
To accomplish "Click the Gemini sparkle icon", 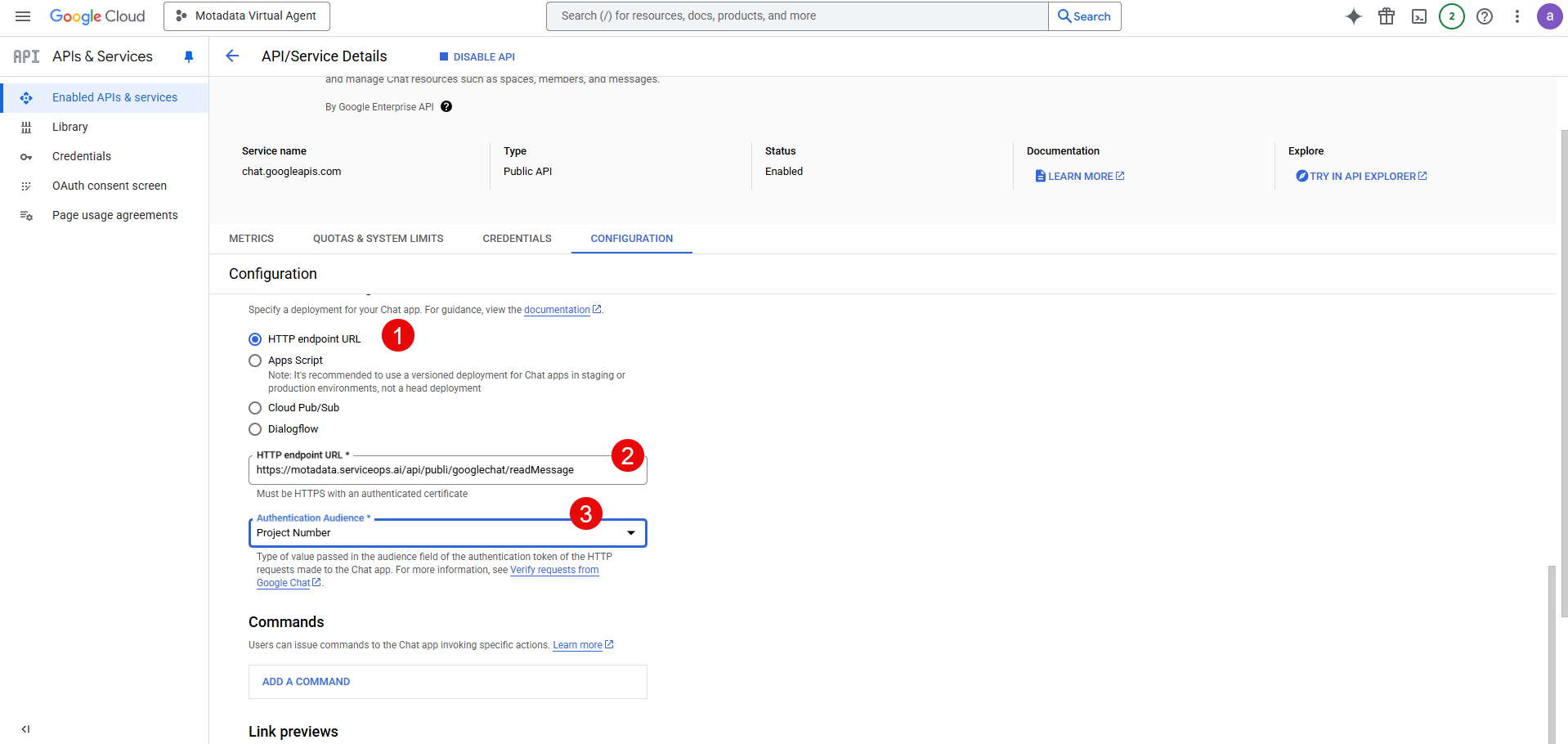I will [1354, 16].
